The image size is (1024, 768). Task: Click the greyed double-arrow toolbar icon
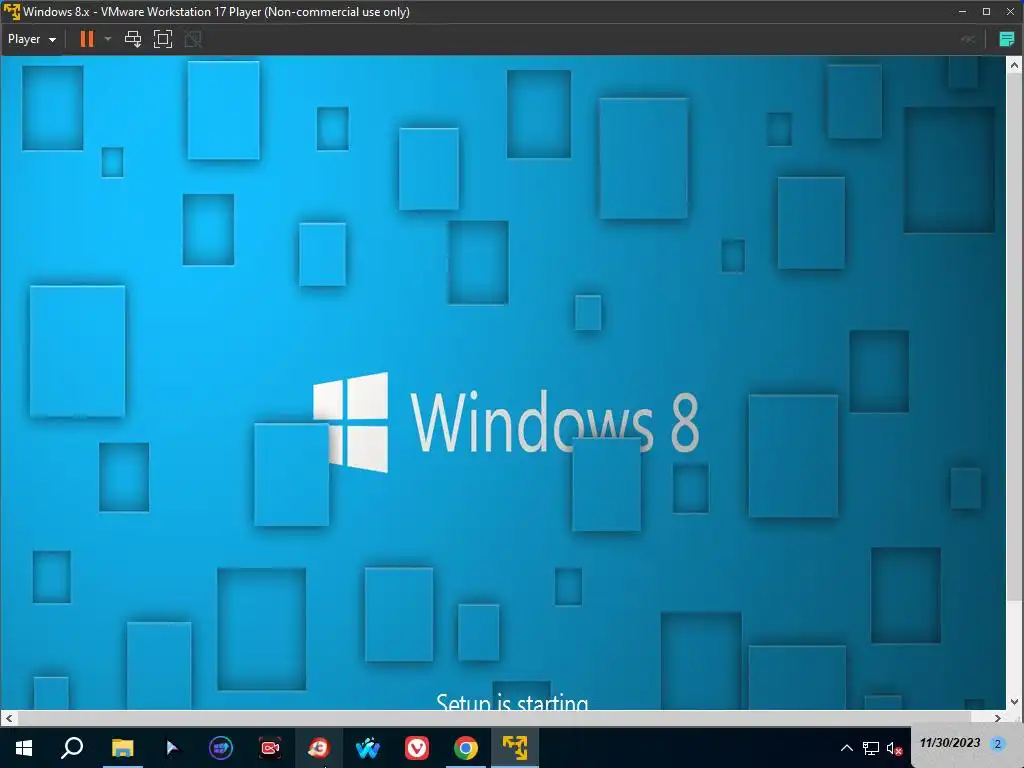tap(968, 39)
